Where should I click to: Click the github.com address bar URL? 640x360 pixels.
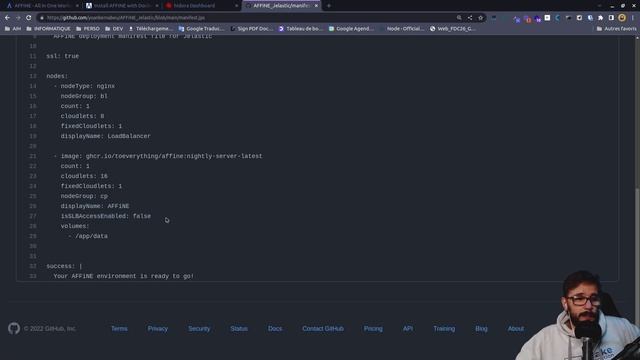coord(126,18)
